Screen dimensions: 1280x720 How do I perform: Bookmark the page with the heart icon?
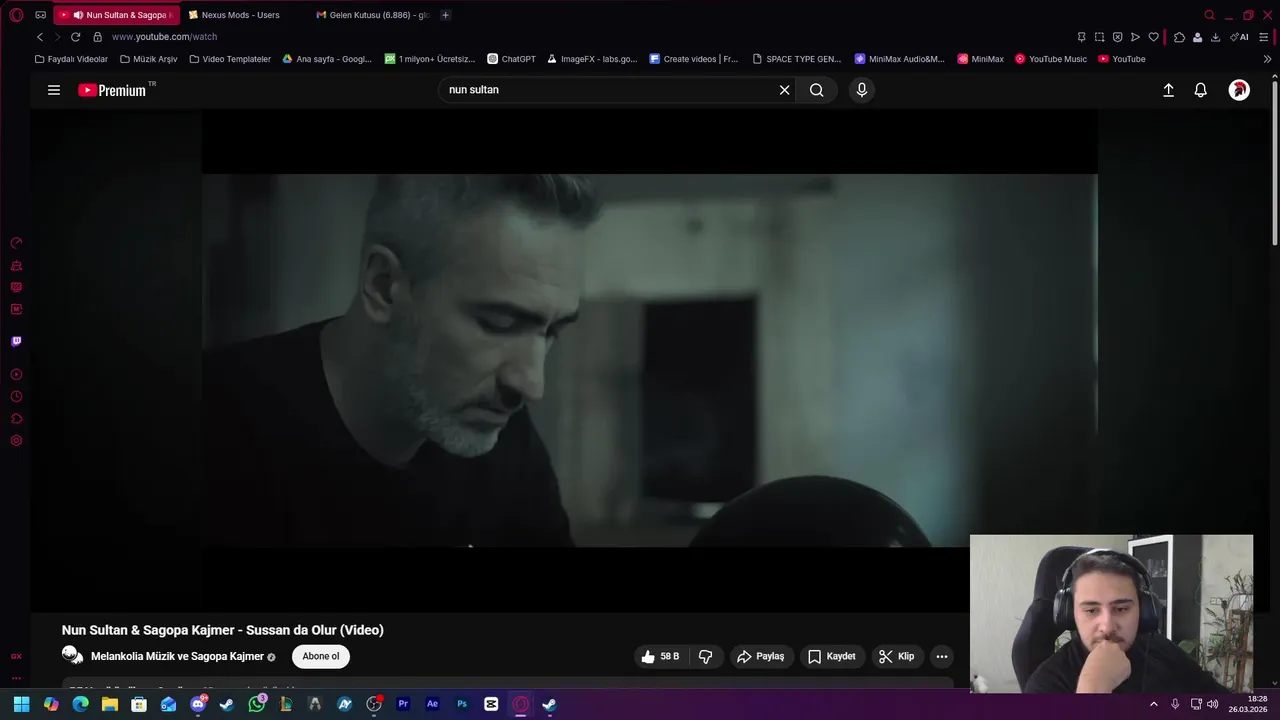(1153, 37)
